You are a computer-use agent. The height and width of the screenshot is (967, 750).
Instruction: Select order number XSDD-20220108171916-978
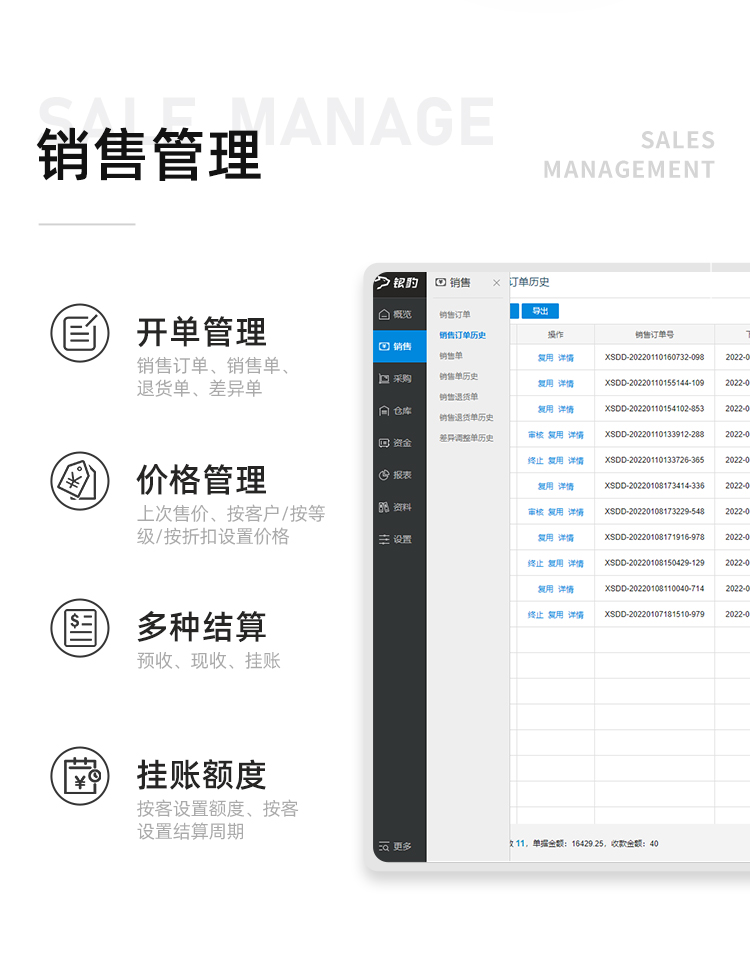pos(654,537)
